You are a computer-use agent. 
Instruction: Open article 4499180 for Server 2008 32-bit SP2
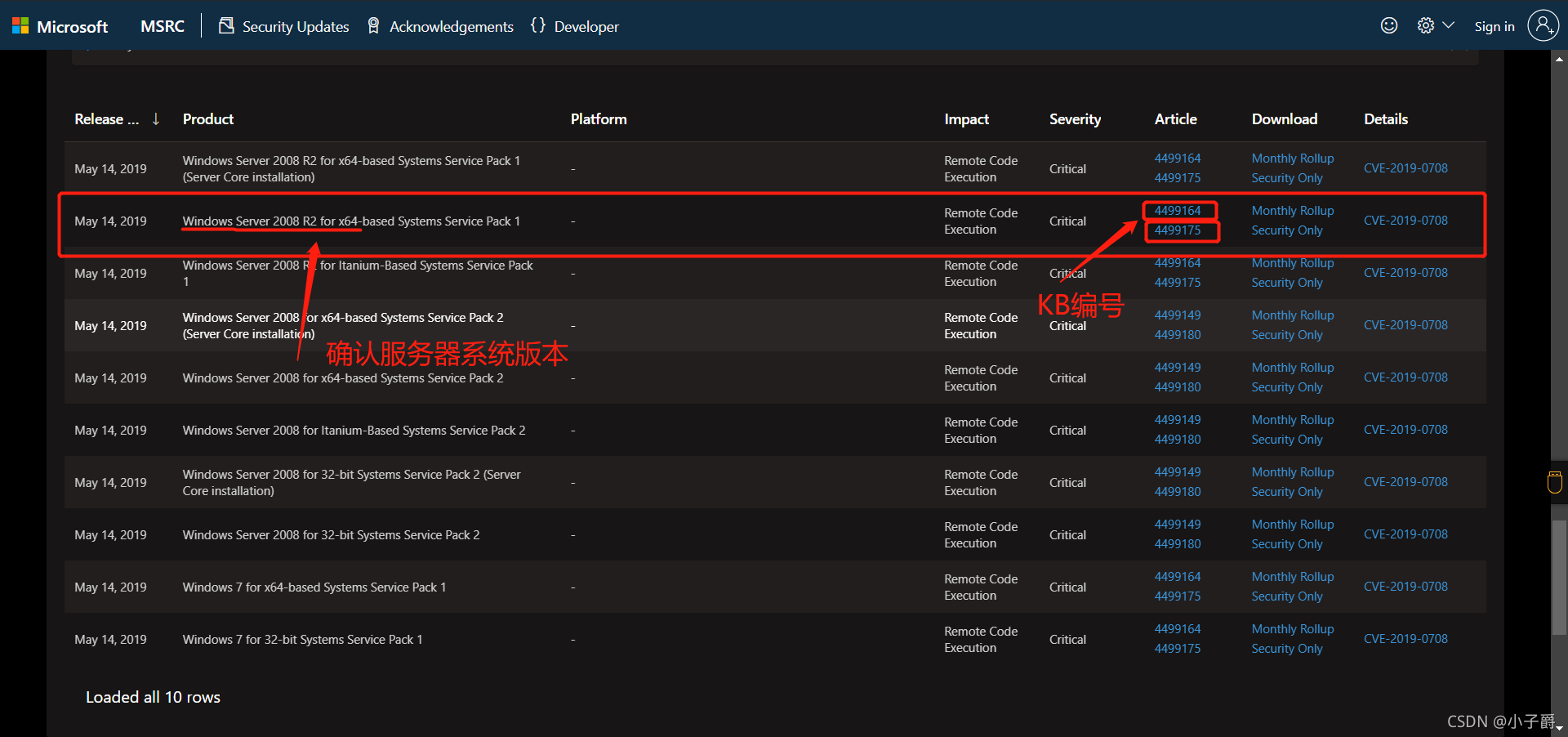click(x=1178, y=544)
